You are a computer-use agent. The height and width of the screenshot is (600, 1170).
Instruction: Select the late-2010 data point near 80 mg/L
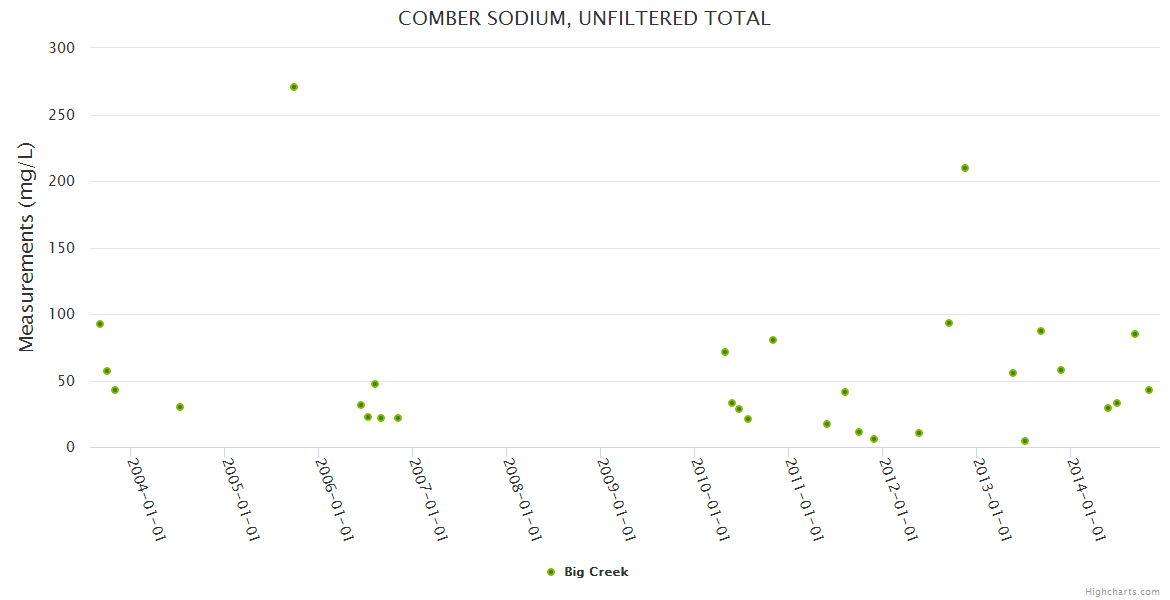pyautogui.click(x=773, y=340)
